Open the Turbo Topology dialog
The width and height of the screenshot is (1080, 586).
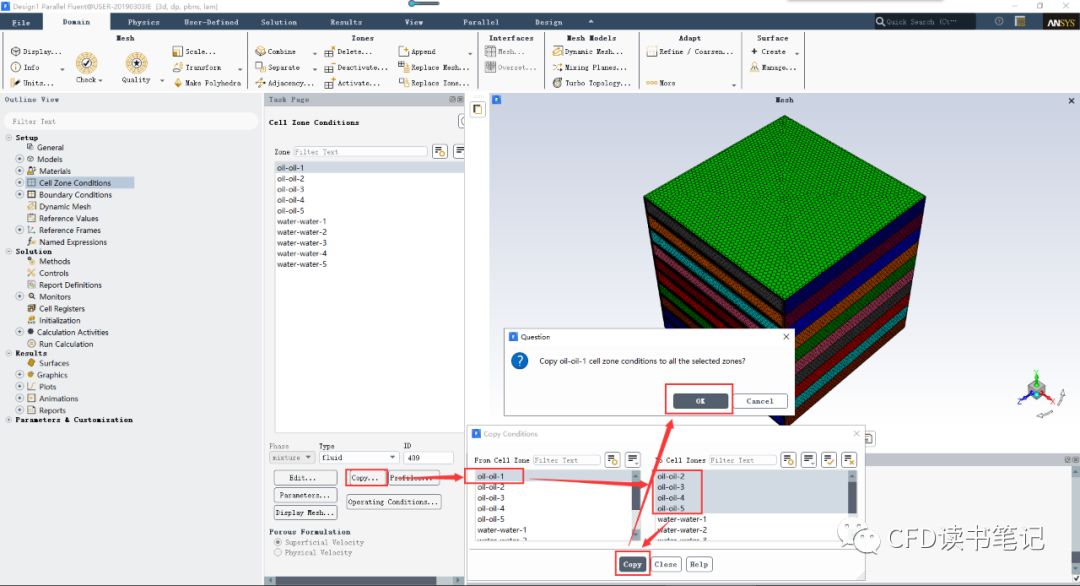592,83
